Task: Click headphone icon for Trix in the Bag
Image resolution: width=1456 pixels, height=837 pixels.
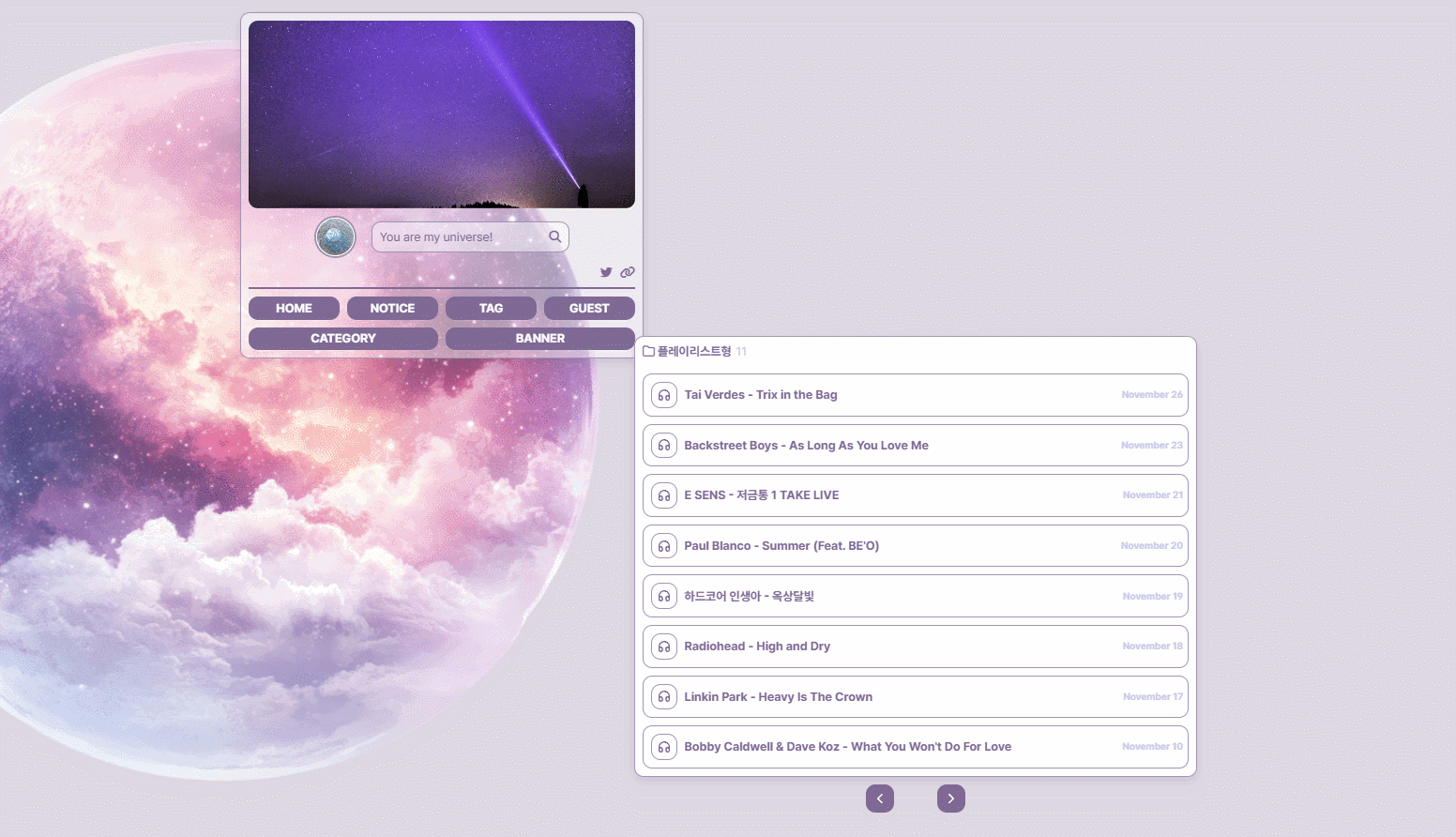Action: point(664,395)
